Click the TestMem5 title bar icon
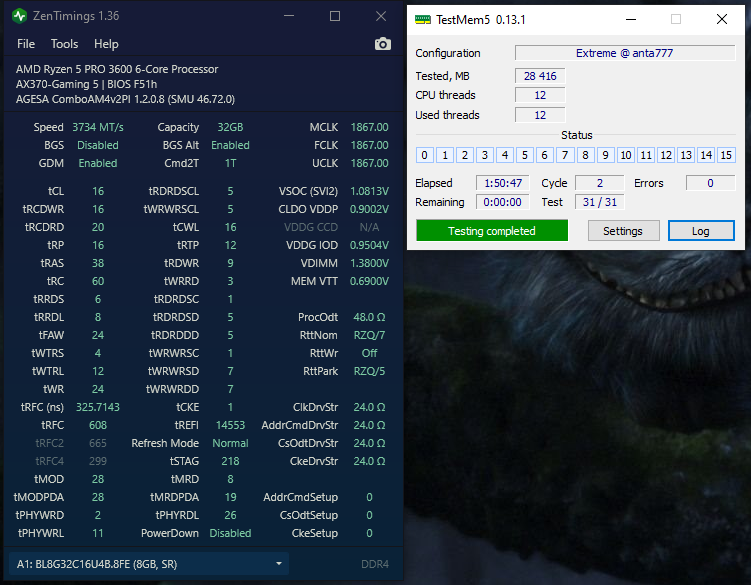This screenshot has width=751, height=585. point(423,19)
